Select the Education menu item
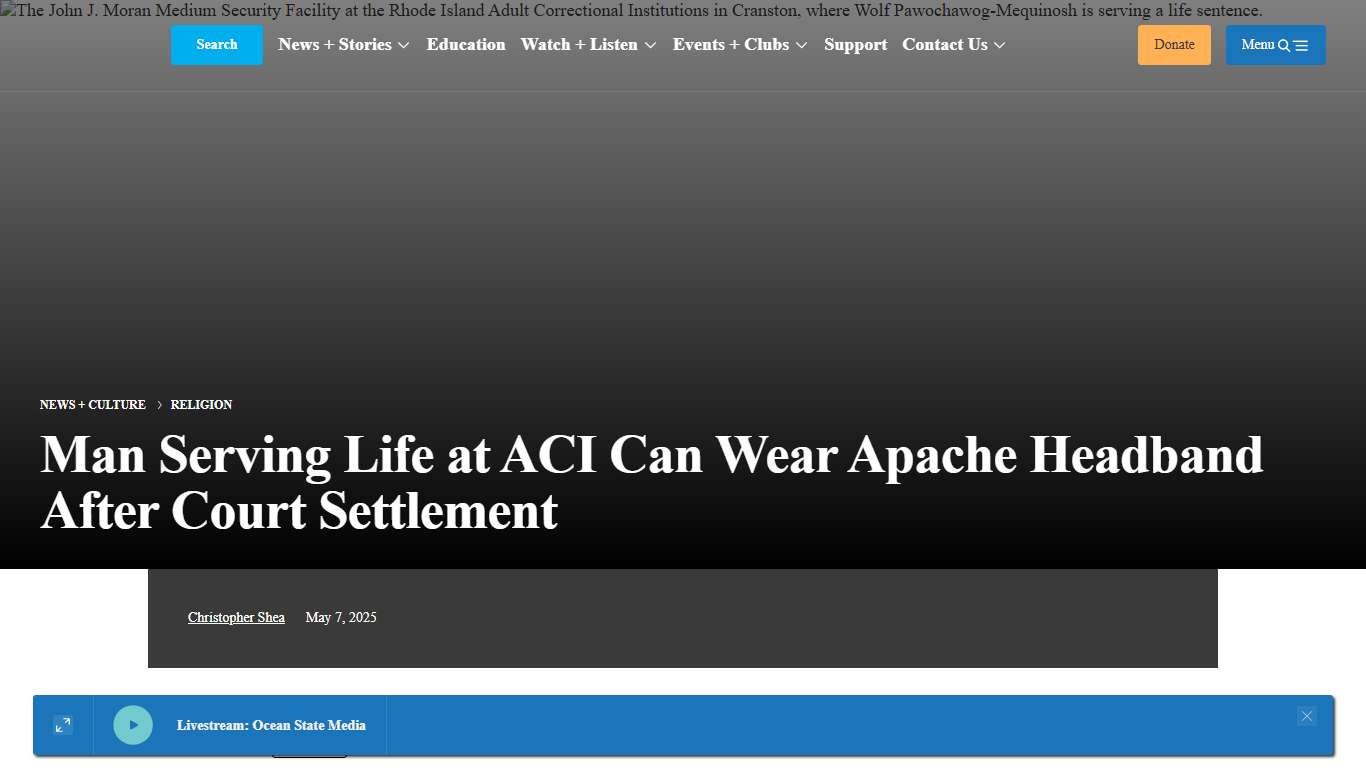Screen dimensions: 1366x768 pos(466,44)
